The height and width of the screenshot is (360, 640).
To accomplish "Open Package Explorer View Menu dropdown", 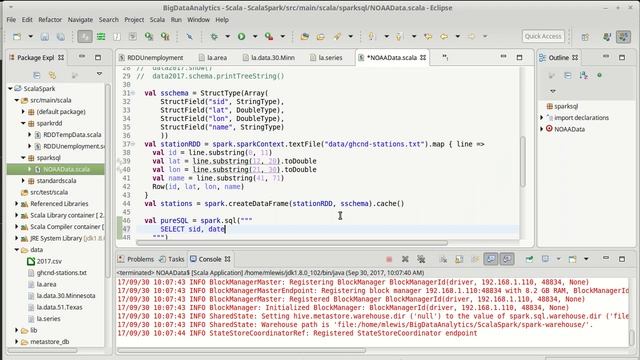I will point(99,74).
